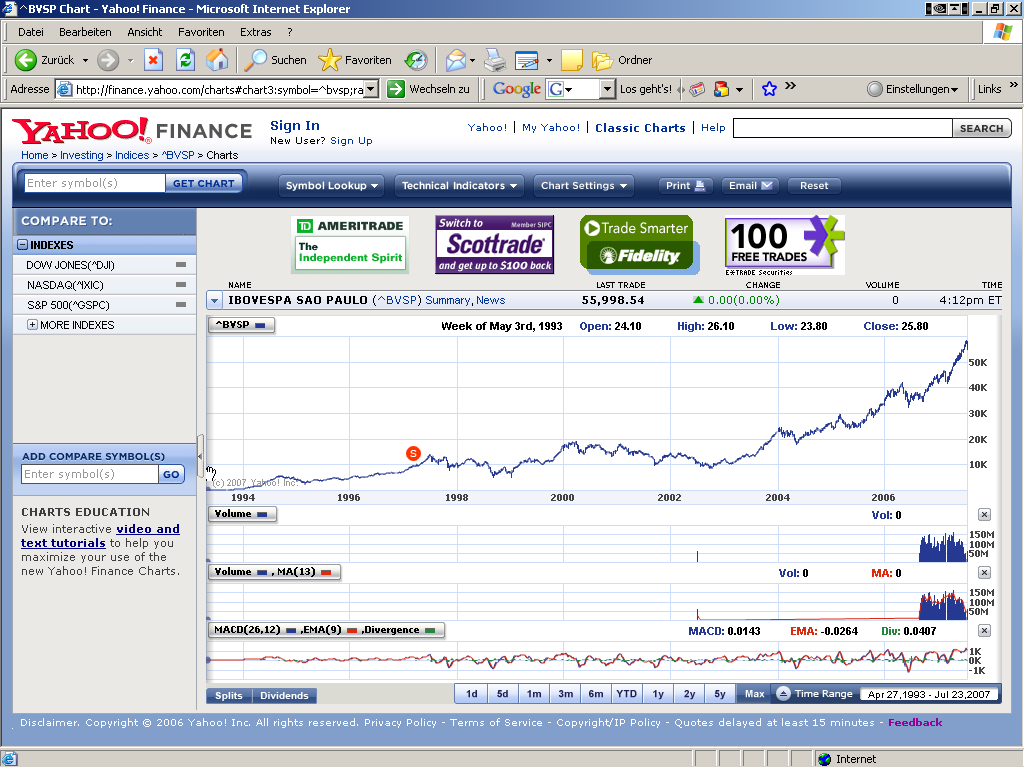The height and width of the screenshot is (768, 1024).
Task: Select the 3m time range
Action: coord(566,694)
